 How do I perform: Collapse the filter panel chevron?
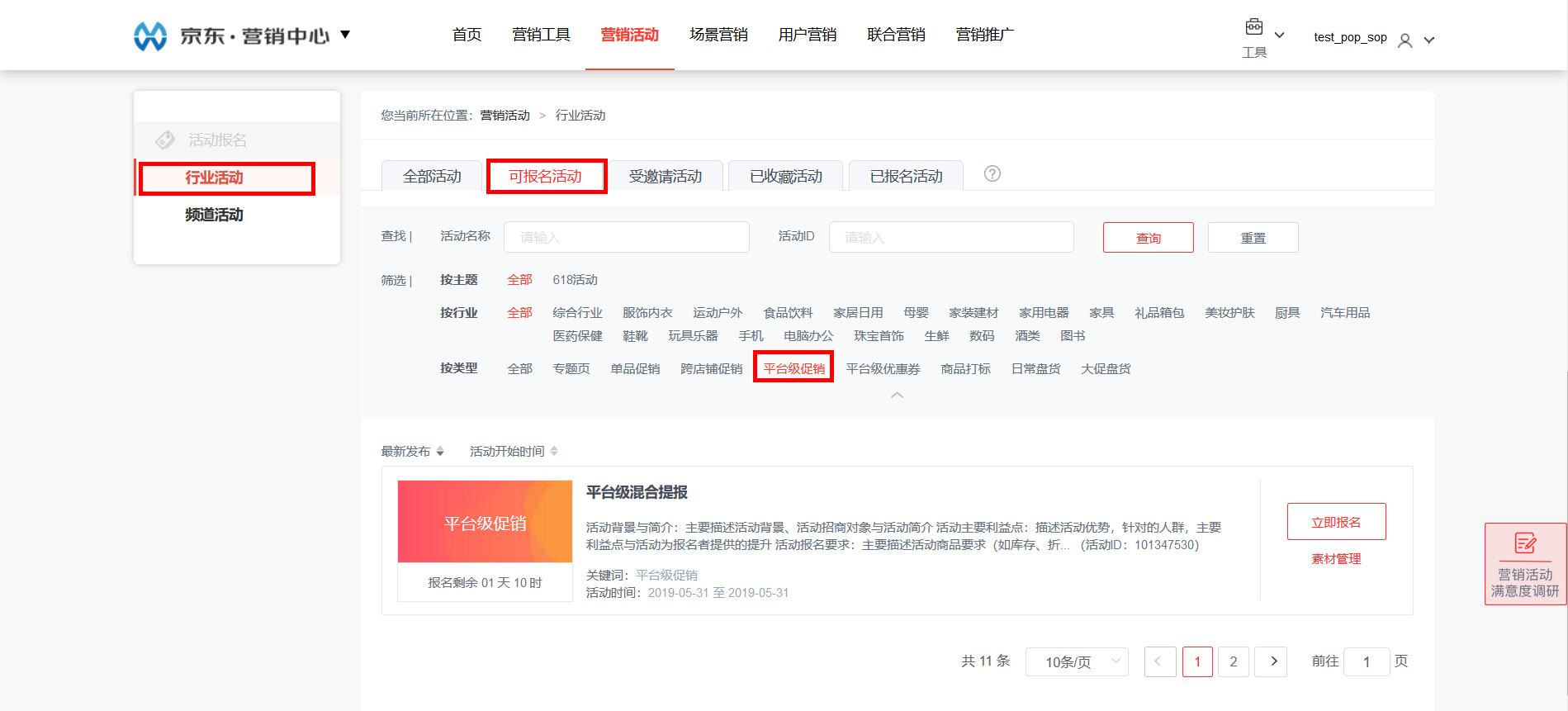(897, 395)
